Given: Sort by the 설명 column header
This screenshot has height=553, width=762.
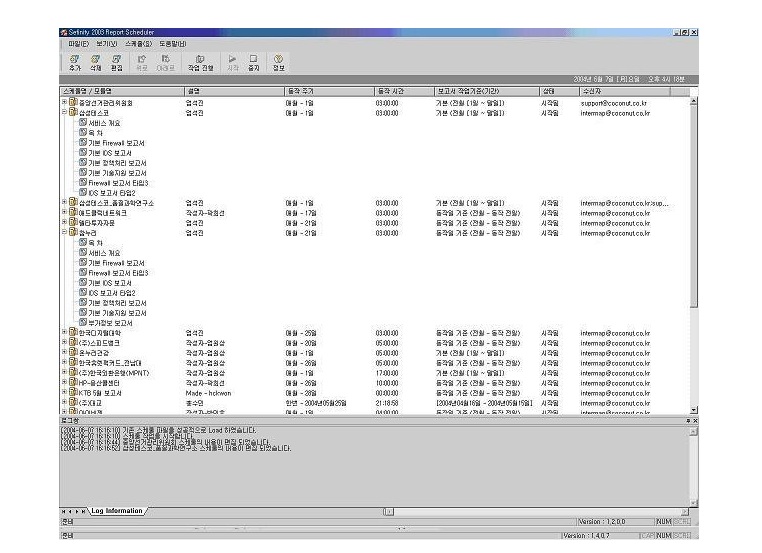Looking at the screenshot, I should point(234,91).
